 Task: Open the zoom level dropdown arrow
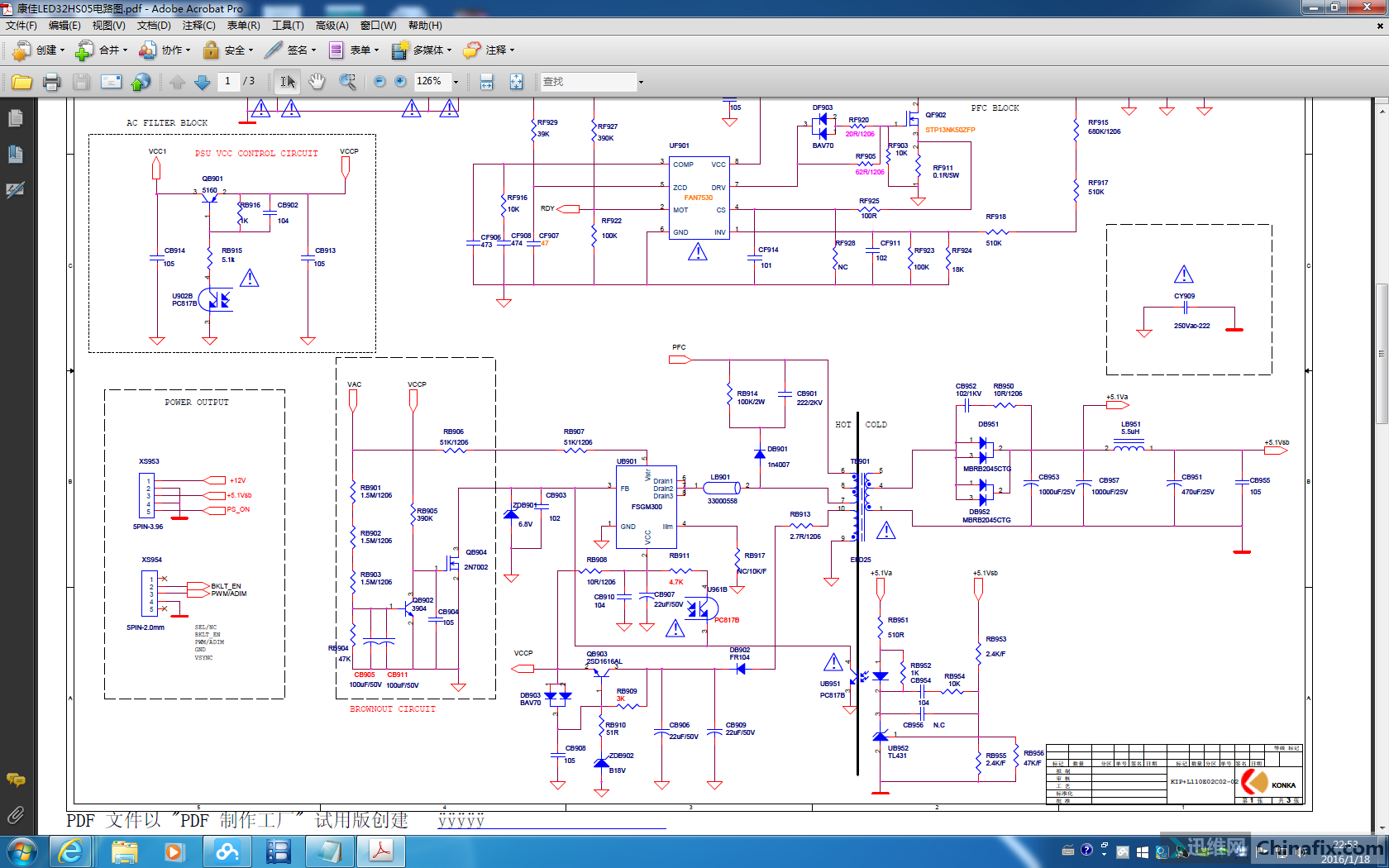pyautogui.click(x=456, y=82)
